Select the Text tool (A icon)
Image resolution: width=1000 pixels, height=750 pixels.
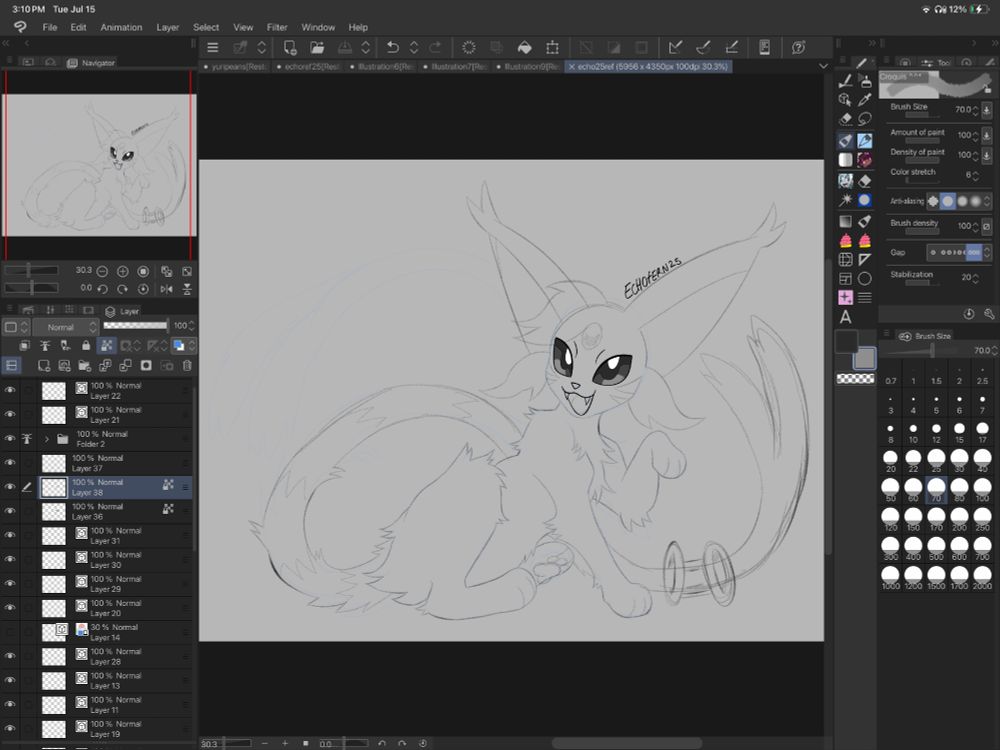(x=845, y=317)
